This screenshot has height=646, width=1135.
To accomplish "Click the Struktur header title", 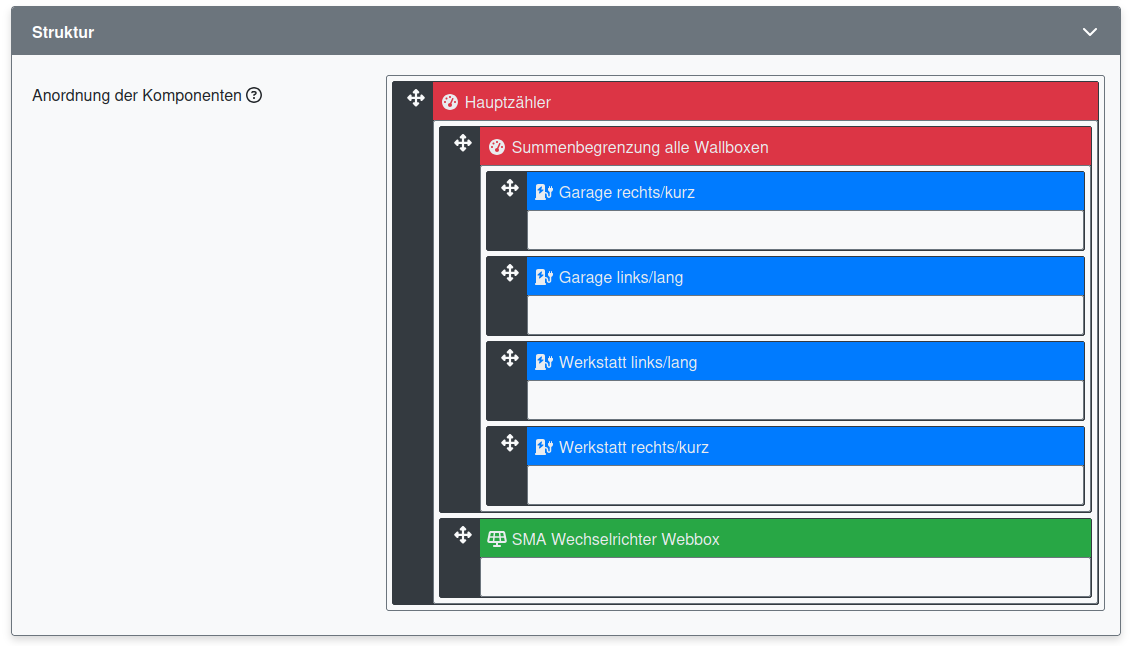I will 63,32.
